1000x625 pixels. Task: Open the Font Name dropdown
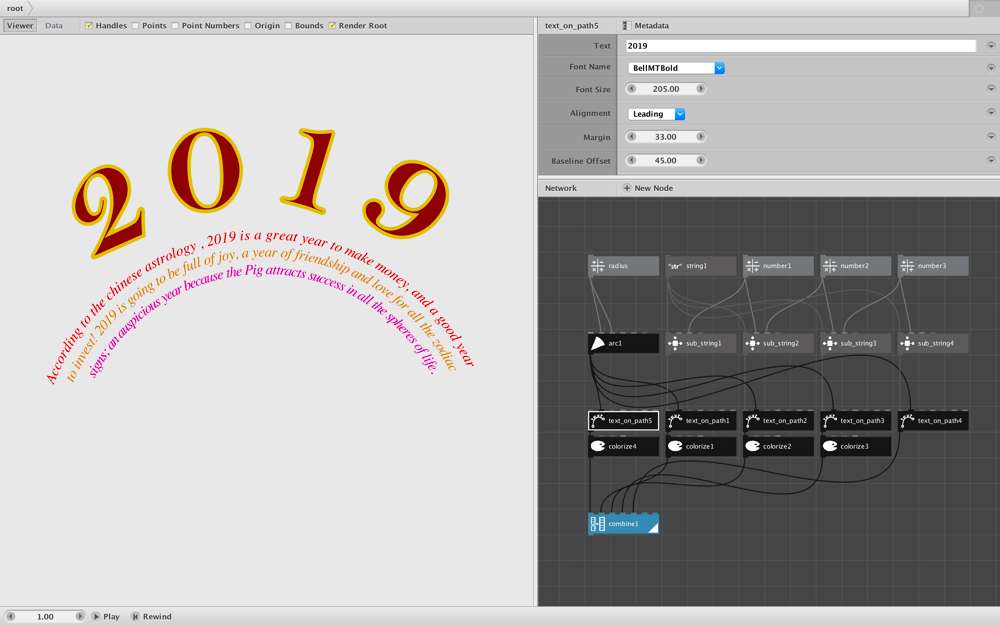pyautogui.click(x=676, y=68)
